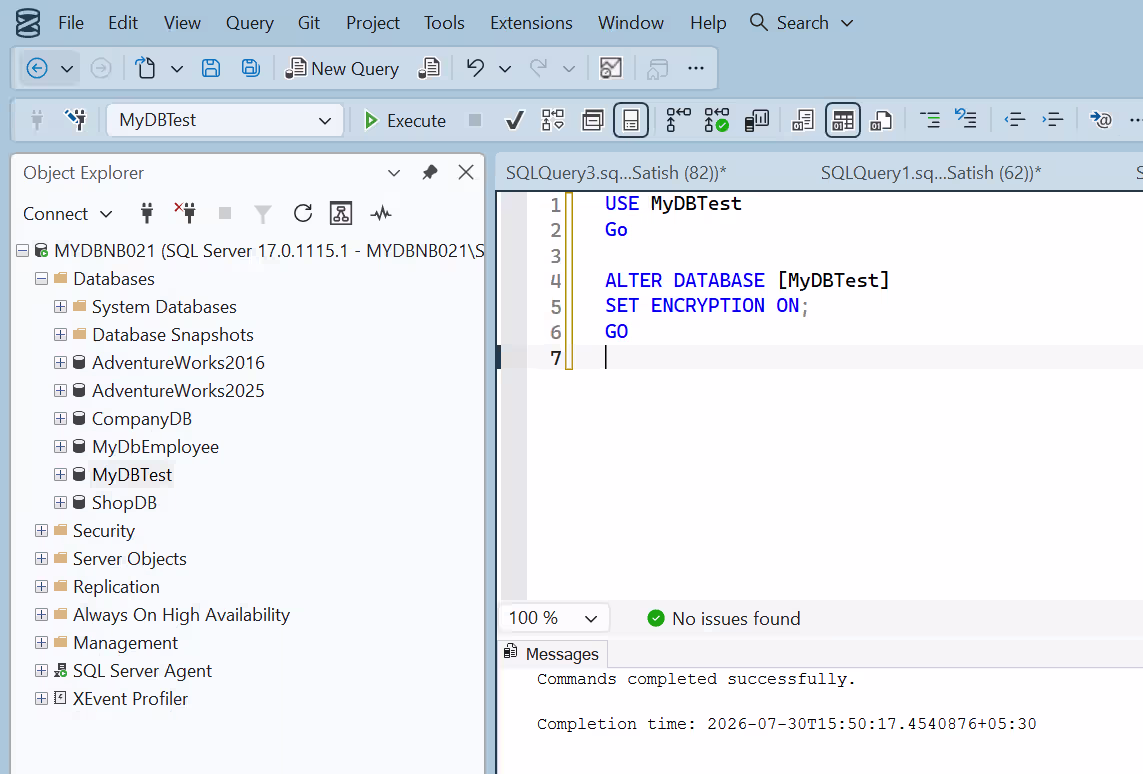Click the Save All icon

click(x=251, y=69)
